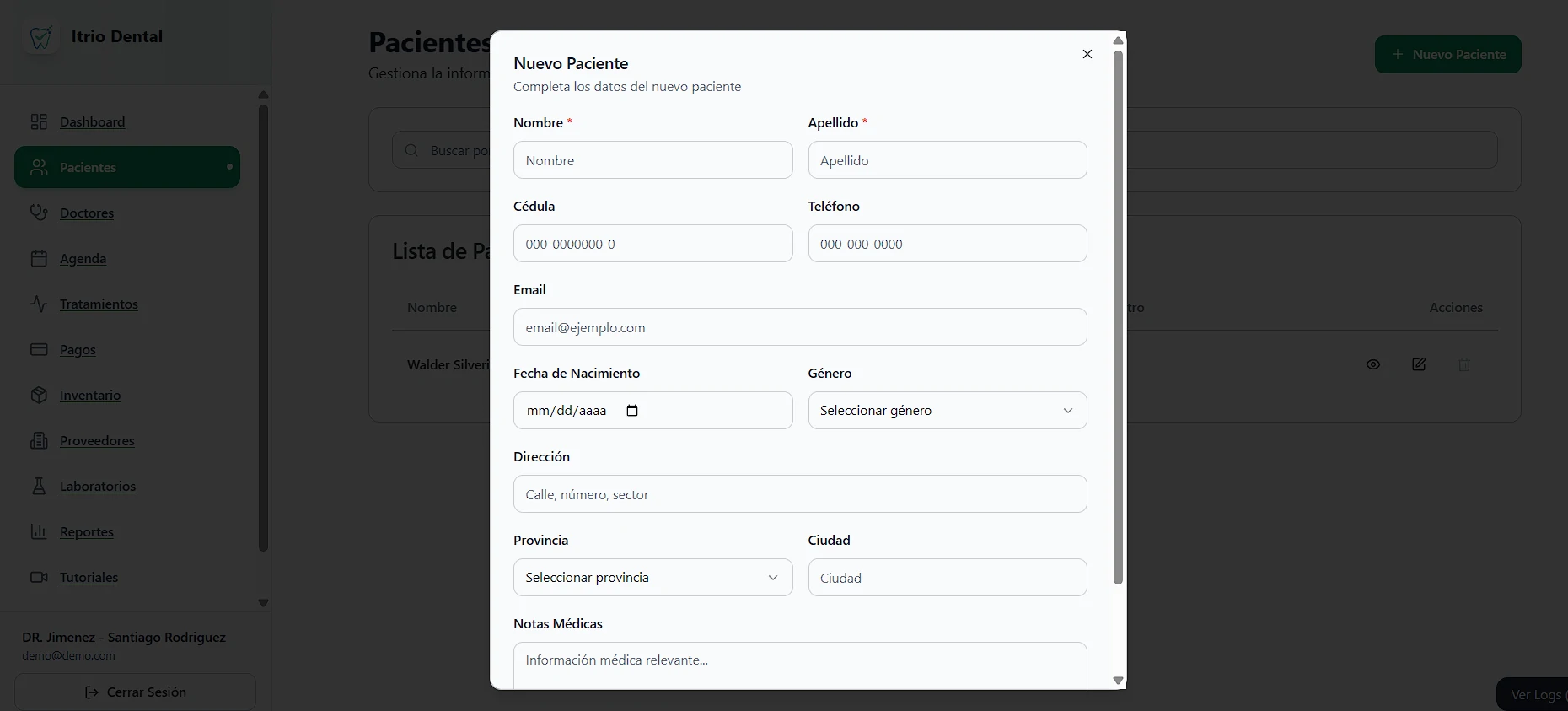Click the search magnifier icon
This screenshot has height=711, width=1568.
point(411,150)
